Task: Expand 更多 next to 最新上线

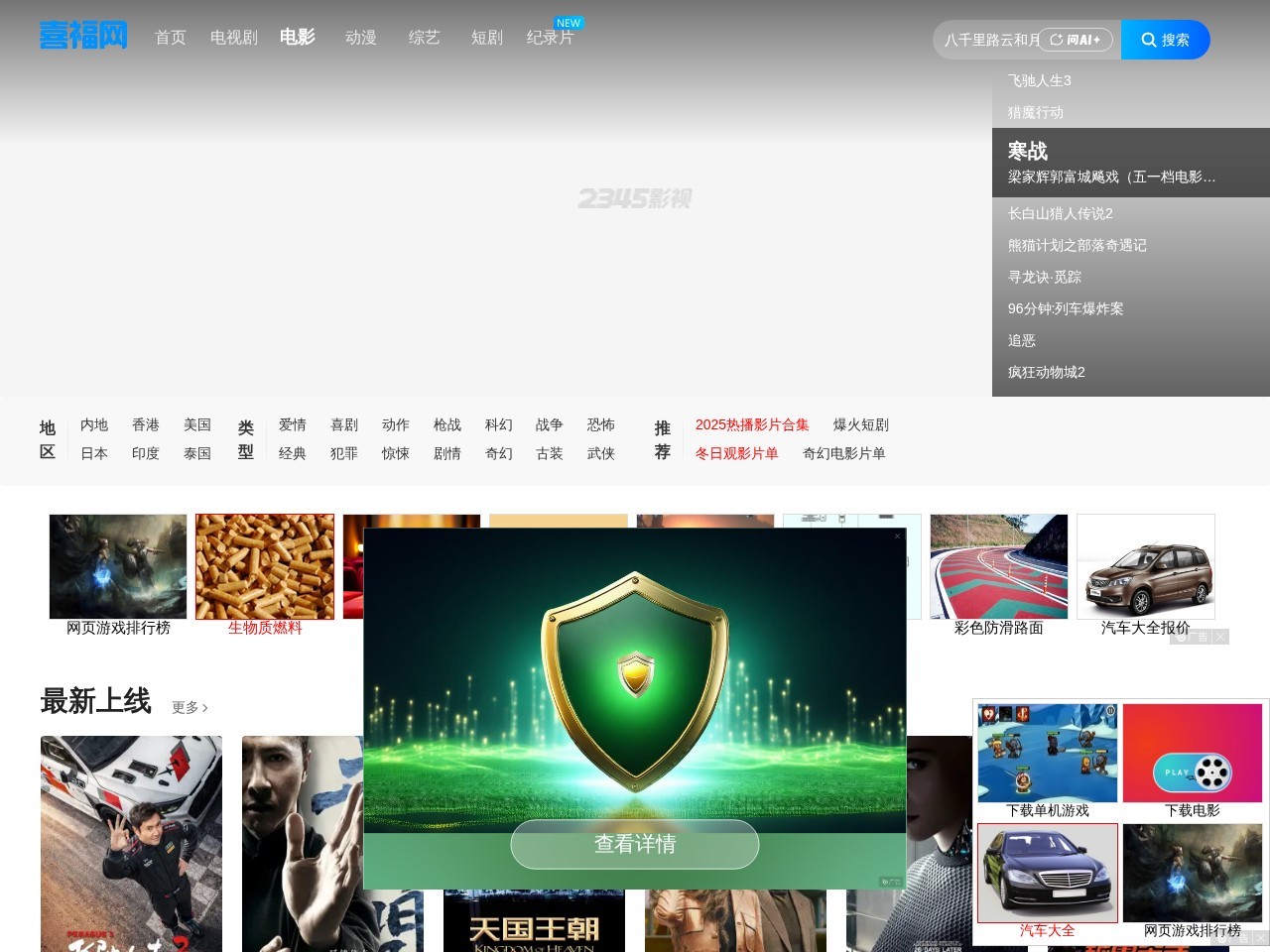Action: [x=190, y=707]
